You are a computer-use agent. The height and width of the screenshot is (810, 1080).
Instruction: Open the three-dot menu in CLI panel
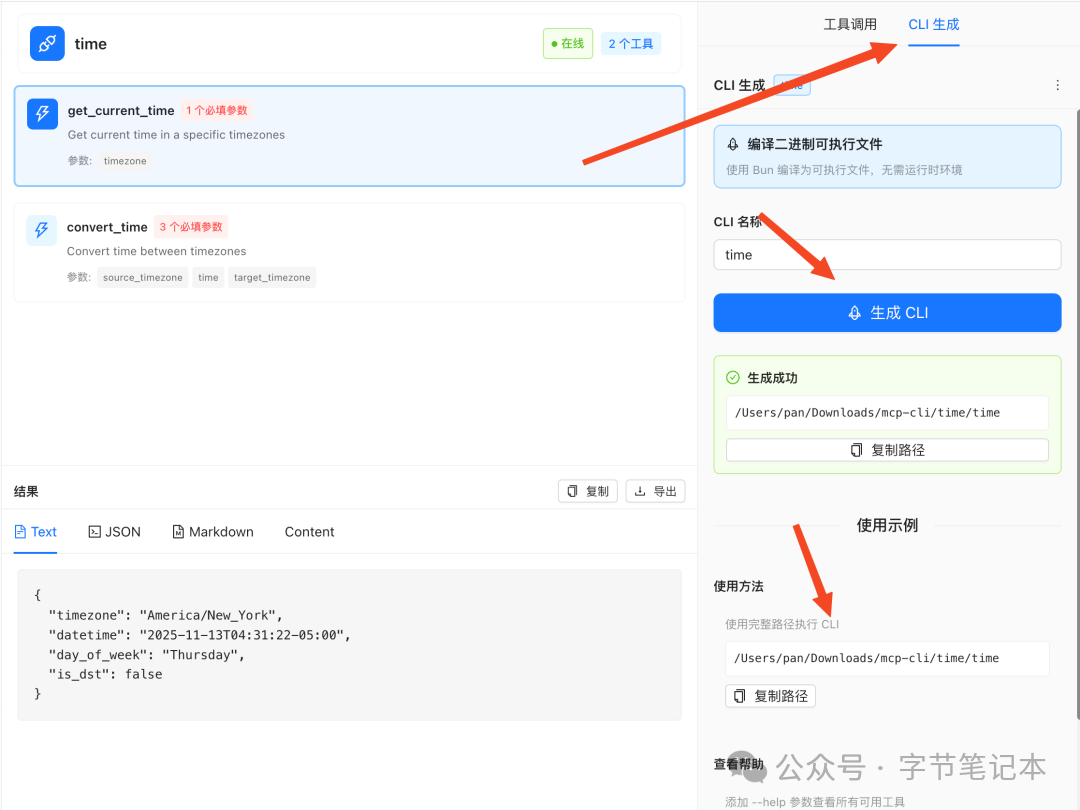point(1057,85)
